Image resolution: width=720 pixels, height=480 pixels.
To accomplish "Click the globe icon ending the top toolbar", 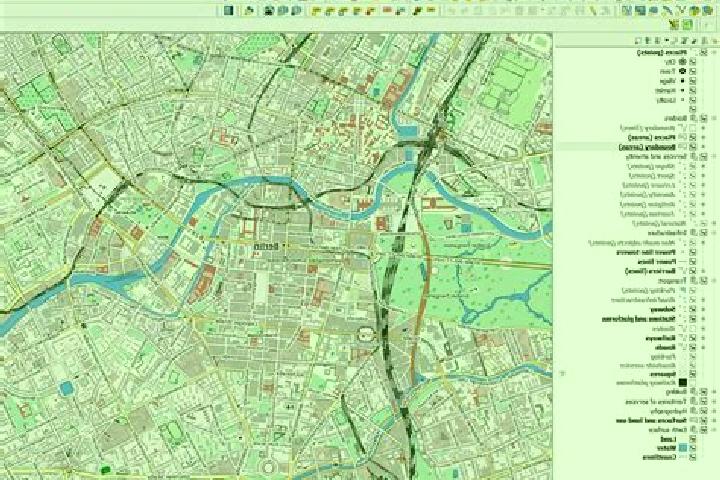I will tap(707, 11).
